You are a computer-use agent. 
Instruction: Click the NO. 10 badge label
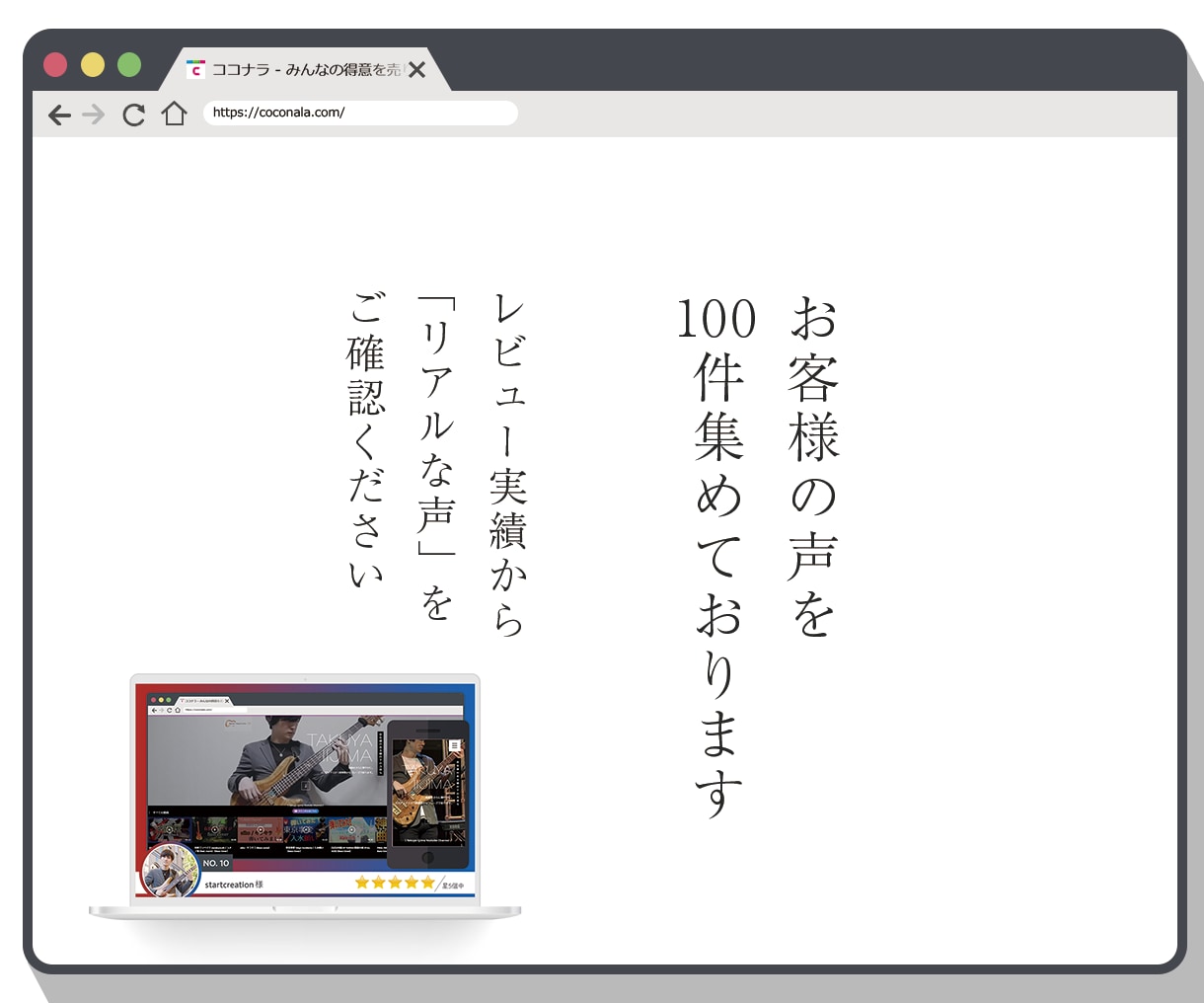tap(216, 863)
